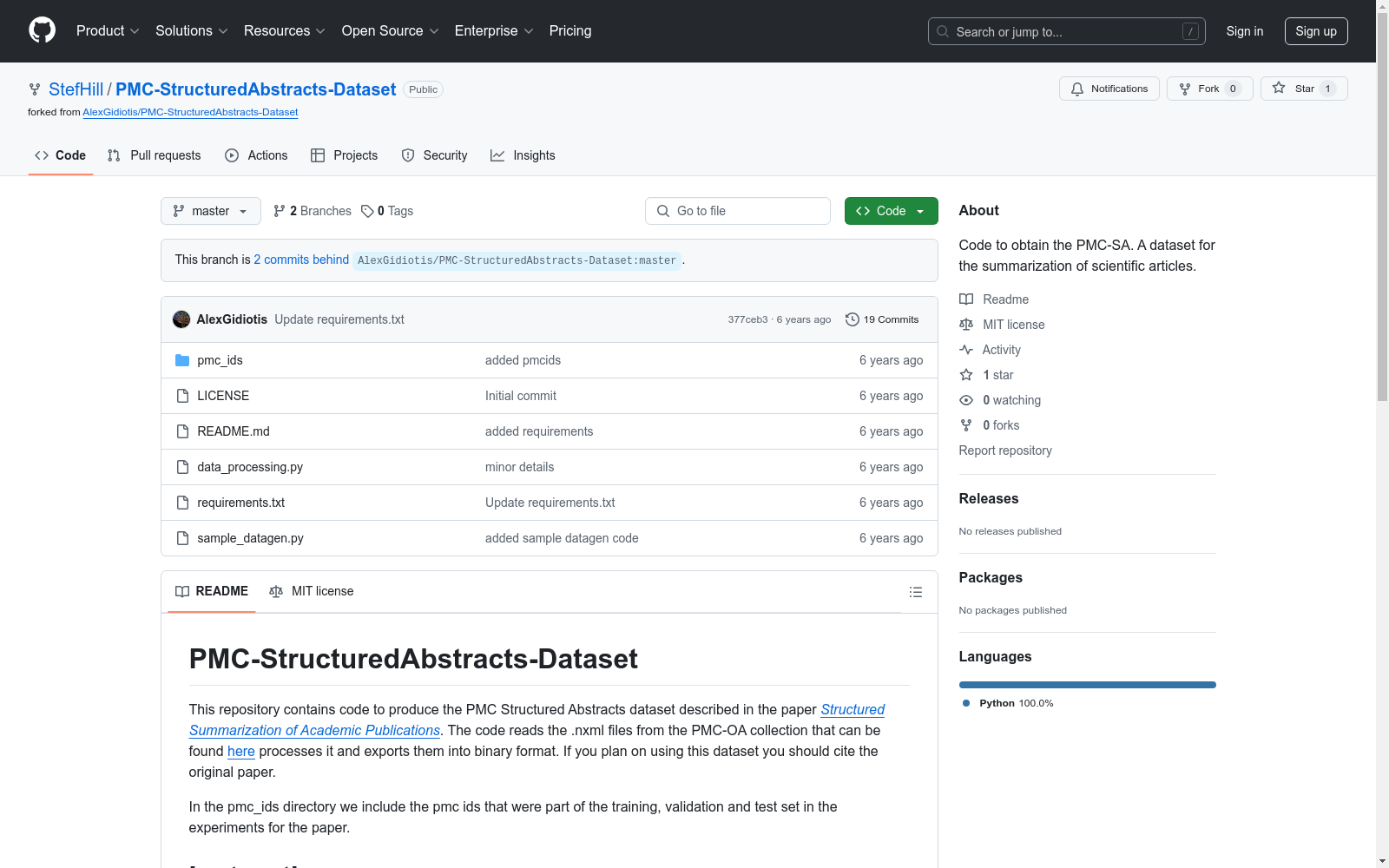Click the pulse icon beside Activity
The height and width of the screenshot is (868, 1389).
click(966, 350)
